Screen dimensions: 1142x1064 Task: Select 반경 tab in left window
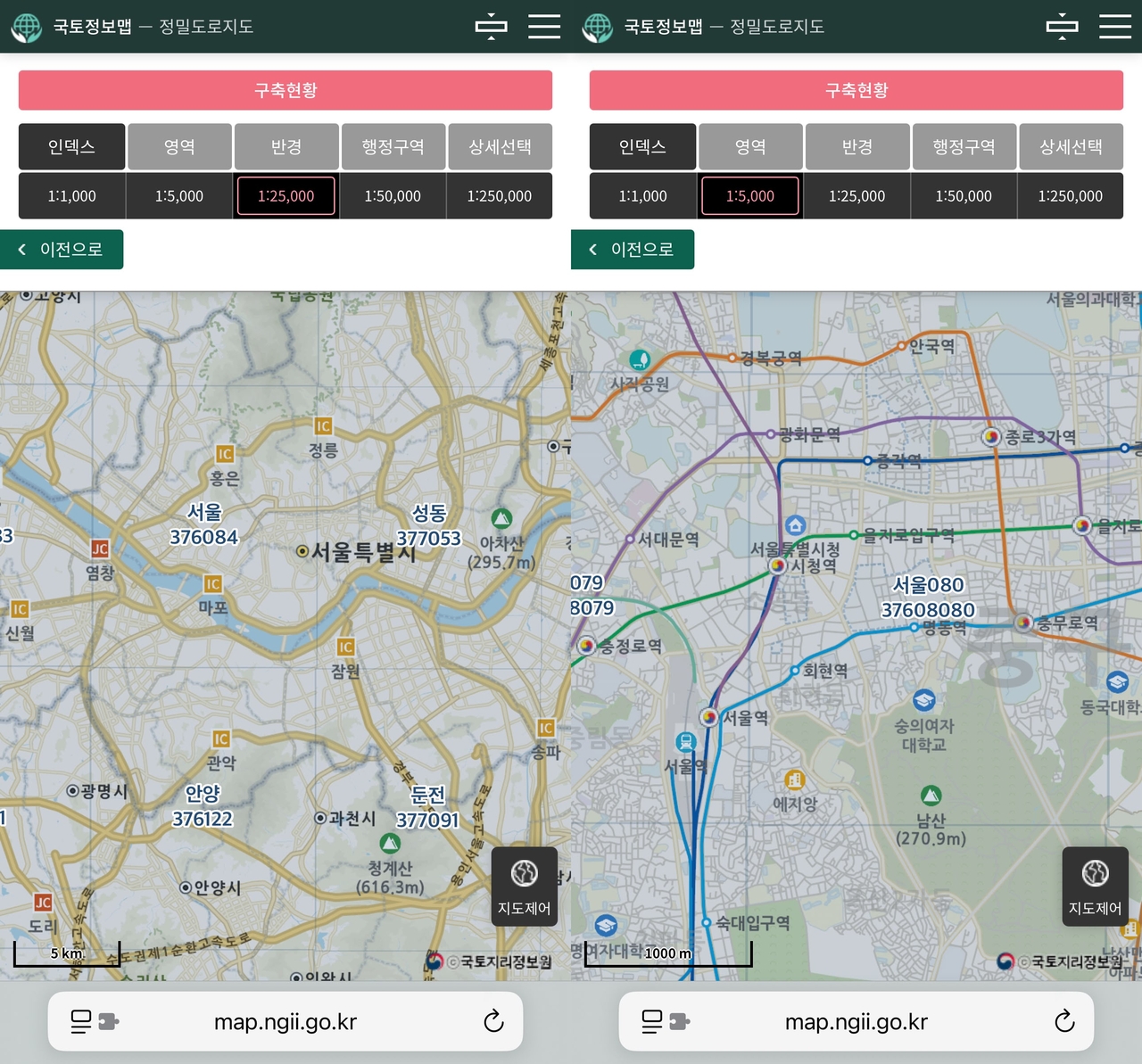pyautogui.click(x=286, y=146)
